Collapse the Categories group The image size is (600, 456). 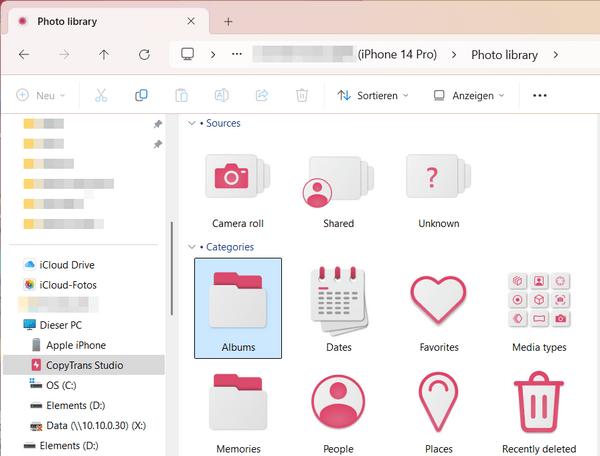192,247
